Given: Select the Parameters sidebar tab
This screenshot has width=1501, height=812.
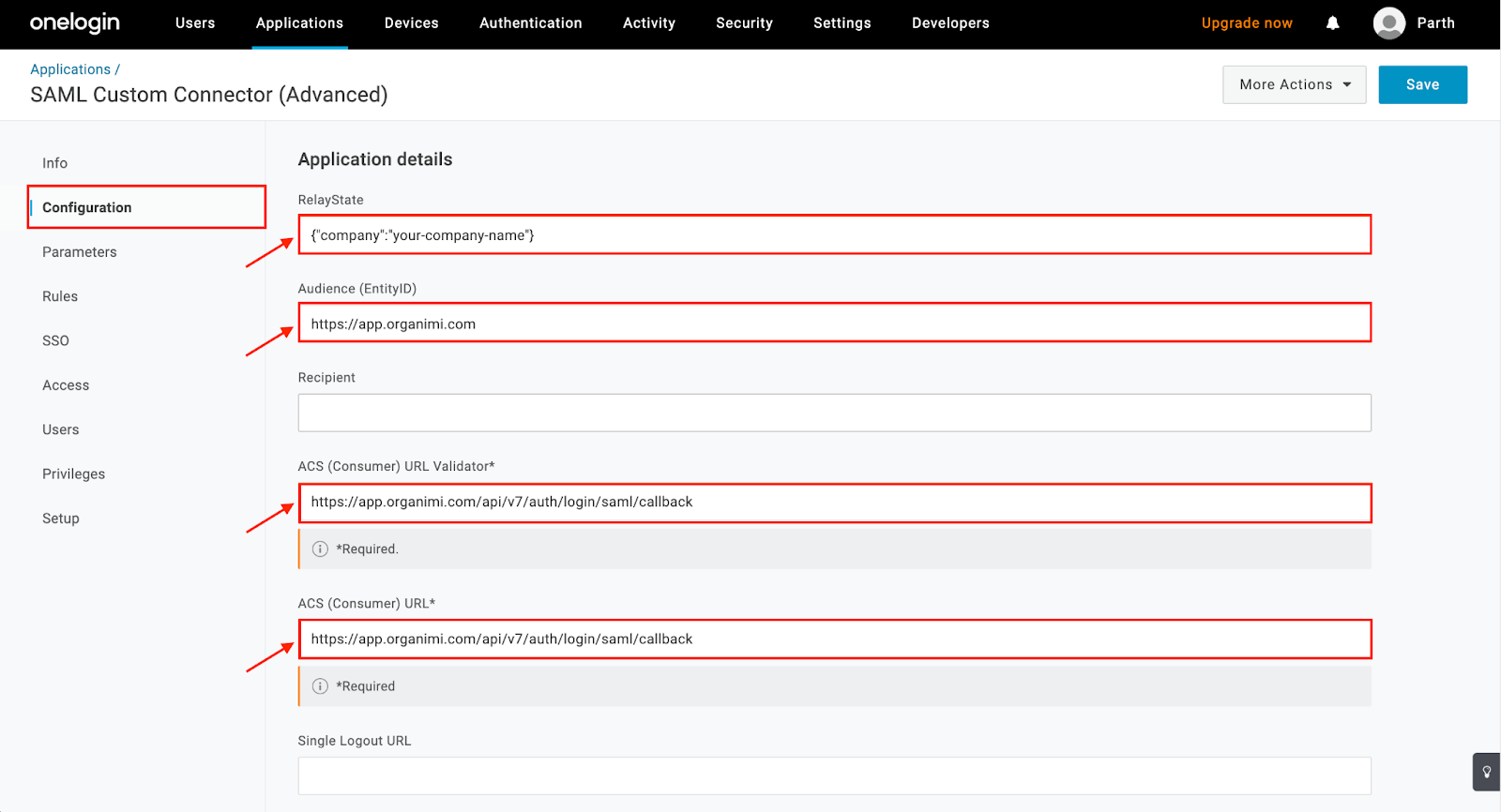Looking at the screenshot, I should (x=80, y=252).
